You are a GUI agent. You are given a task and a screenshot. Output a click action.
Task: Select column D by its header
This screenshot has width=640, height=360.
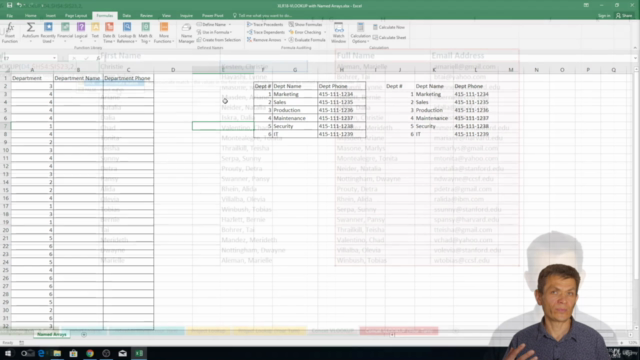pos(173,70)
